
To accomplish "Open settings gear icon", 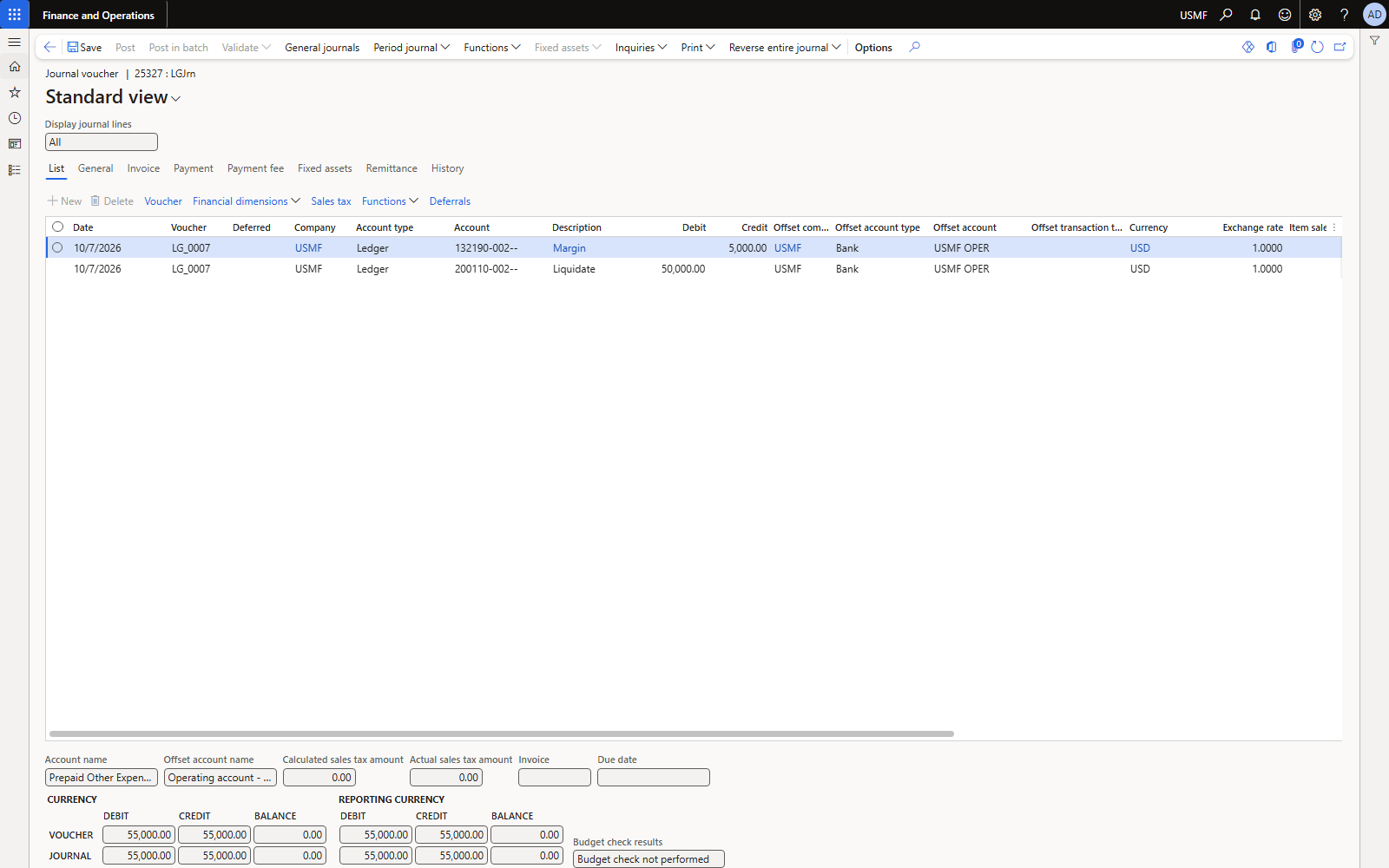I will 1315,15.
